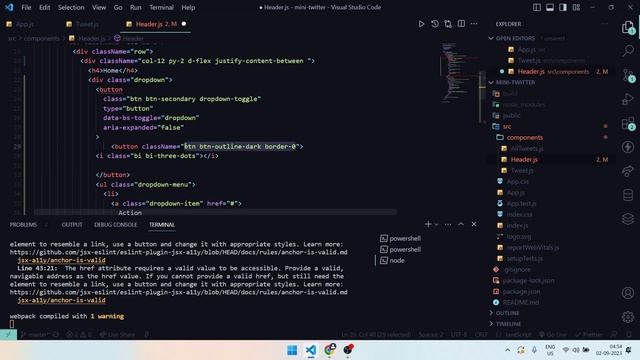This screenshot has width=640, height=360.
Task: Open the new terminal launch profile dropdown arrow
Action: coord(437,224)
